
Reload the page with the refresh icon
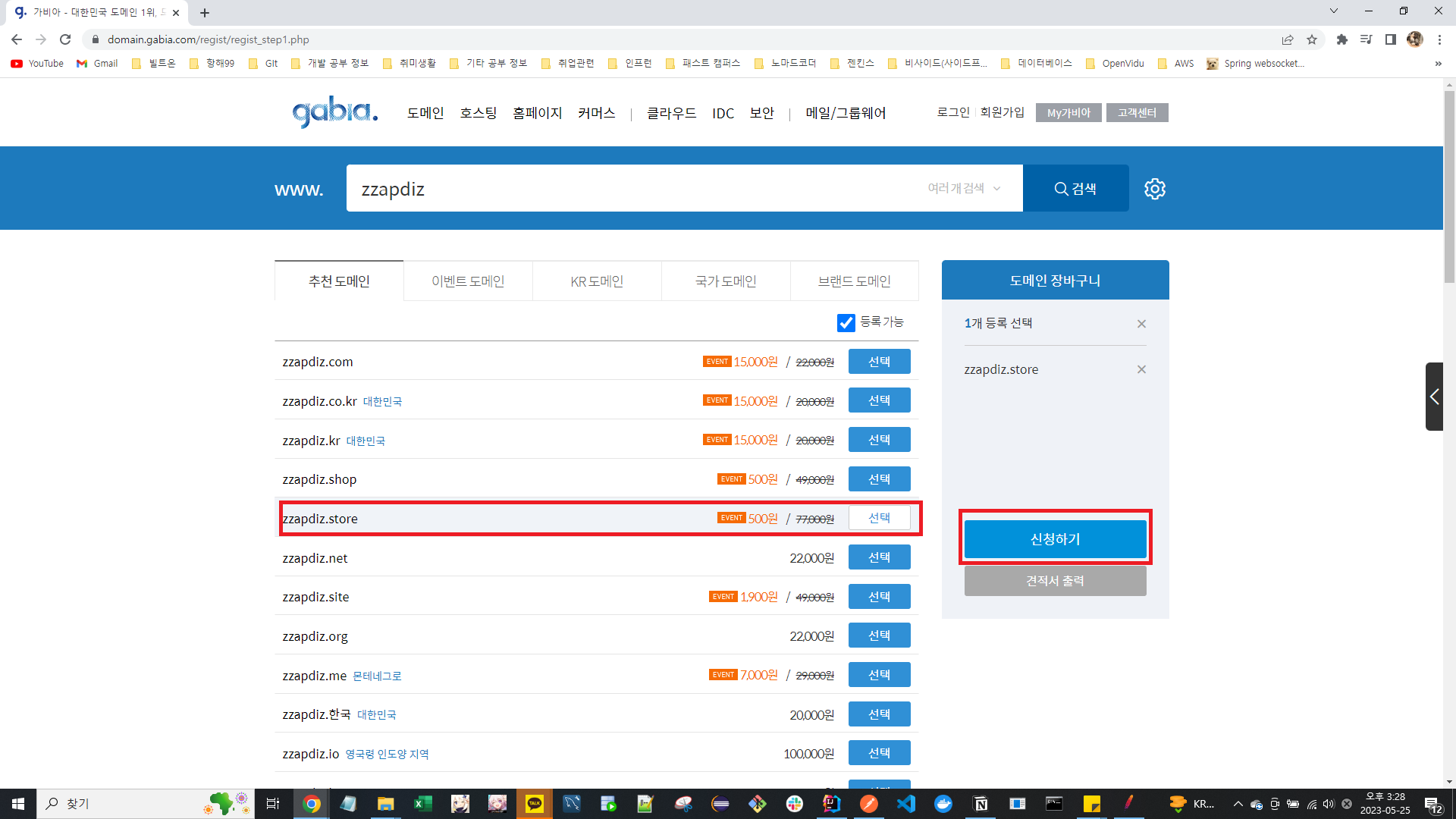click(65, 39)
